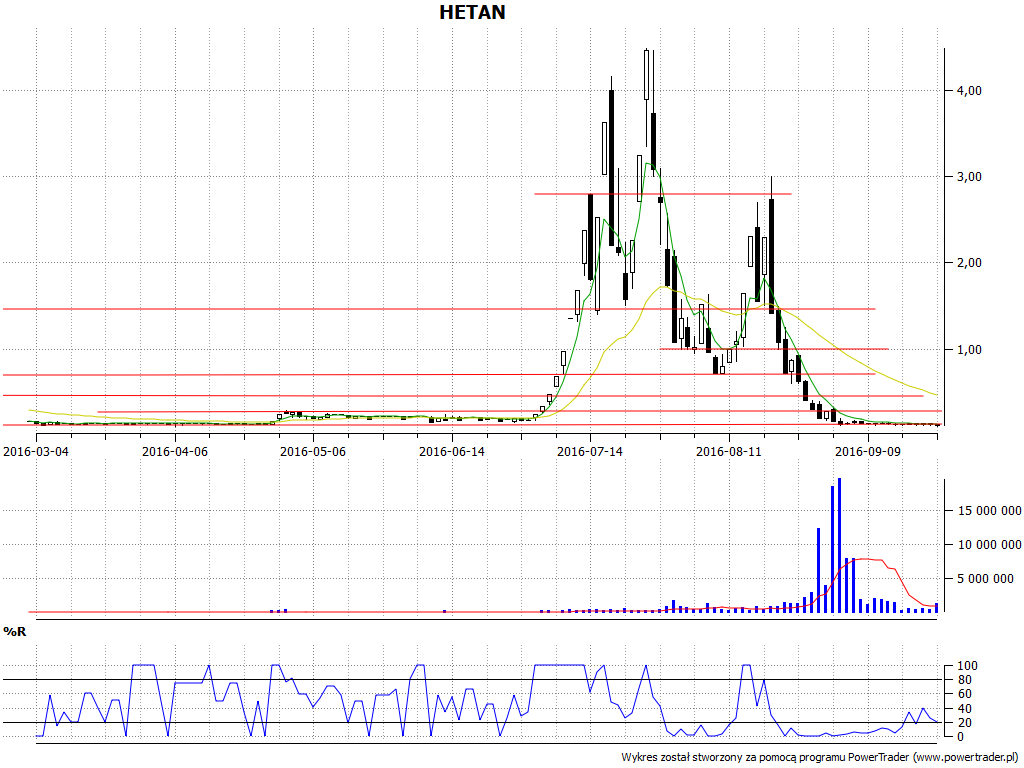1024x768 pixels.
Task: Pick the 2016-07-14 date label
Action: point(589,451)
